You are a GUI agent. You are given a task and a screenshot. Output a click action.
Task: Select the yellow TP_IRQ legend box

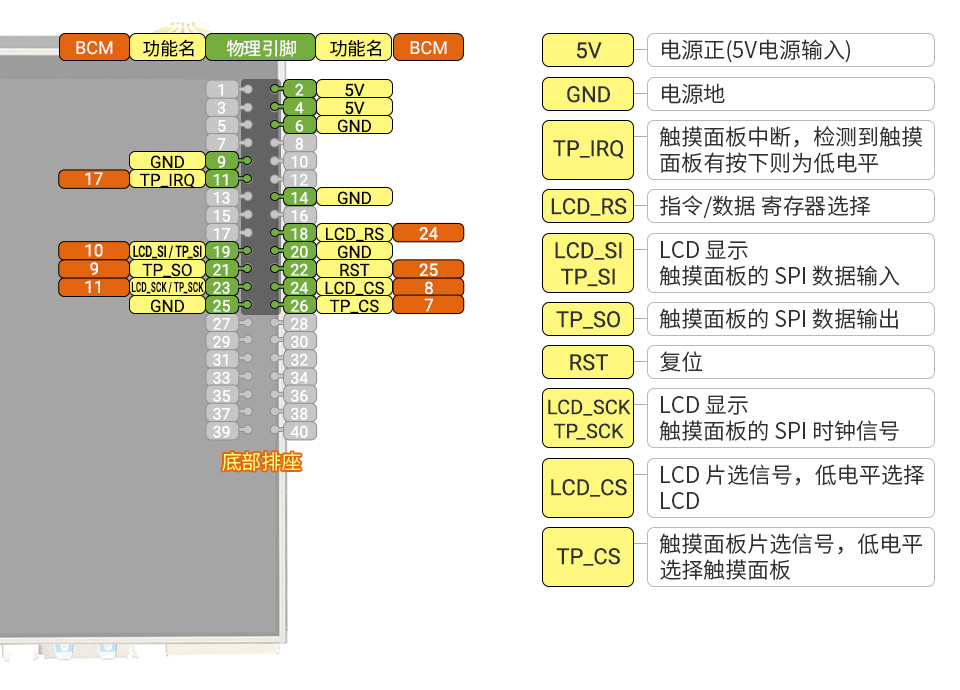point(588,150)
